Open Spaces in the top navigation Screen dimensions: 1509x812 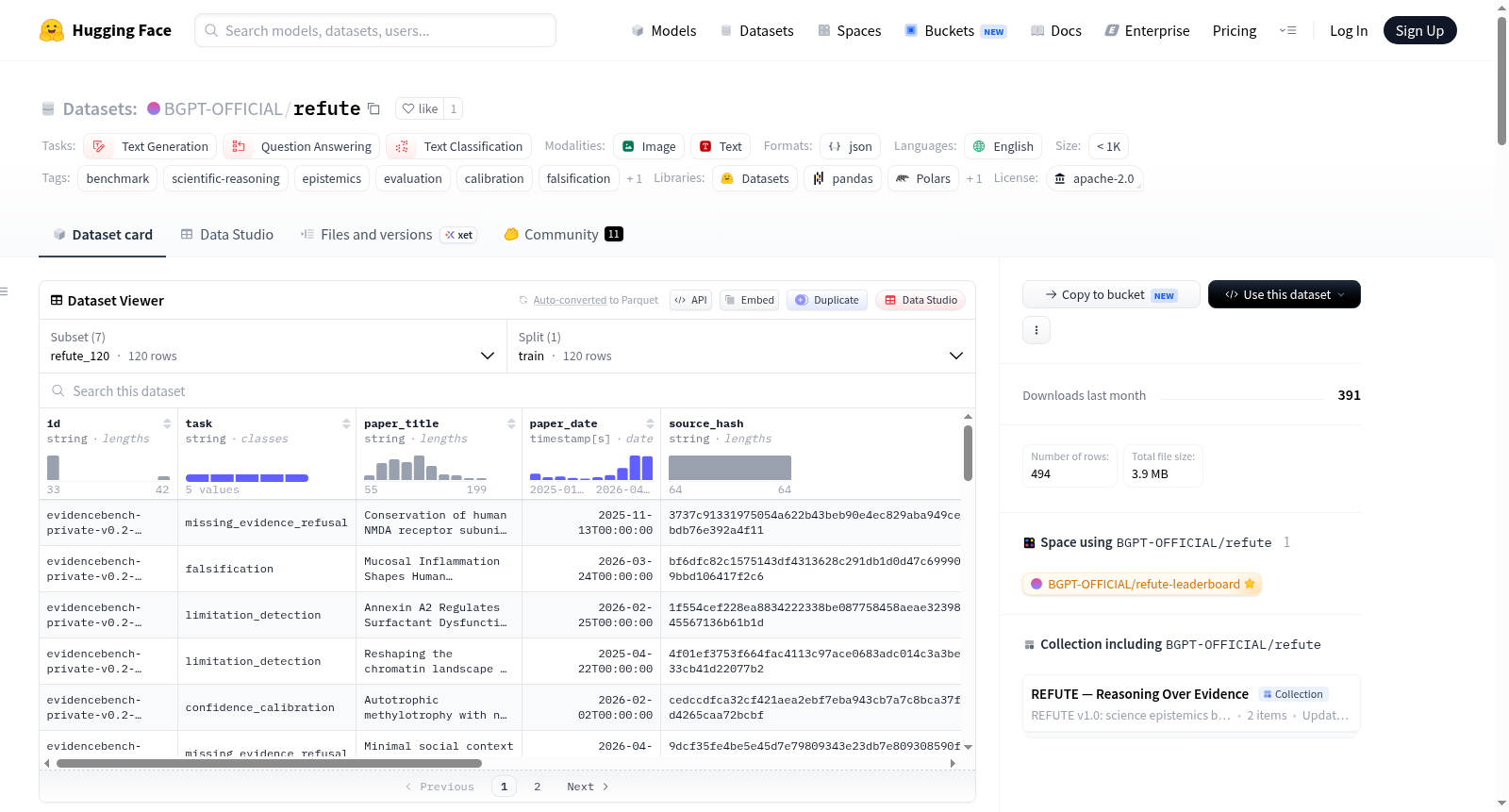[849, 30]
